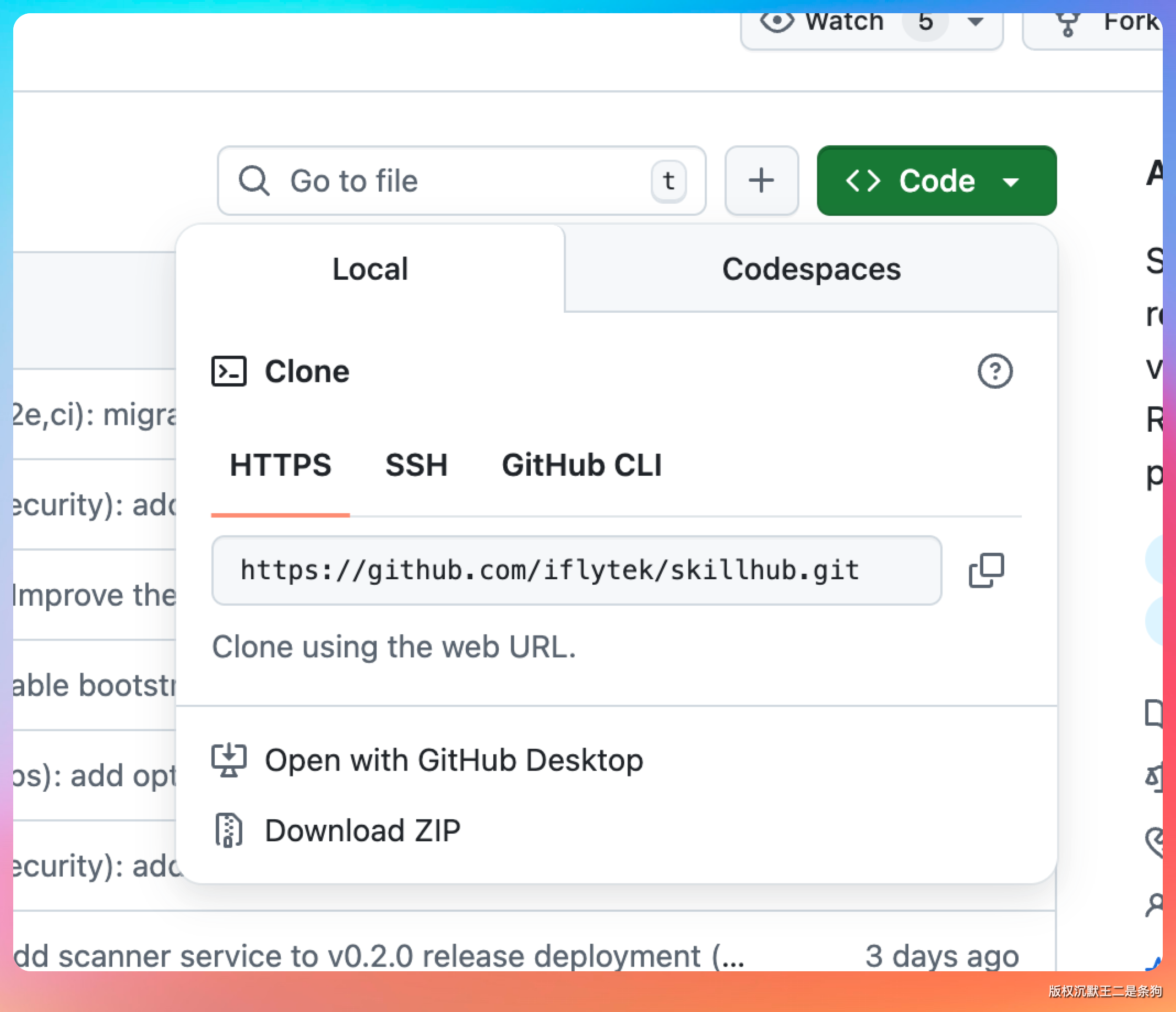This screenshot has height=1012, width=1176.
Task: Click the eye icon on Watch button
Action: coord(776,21)
